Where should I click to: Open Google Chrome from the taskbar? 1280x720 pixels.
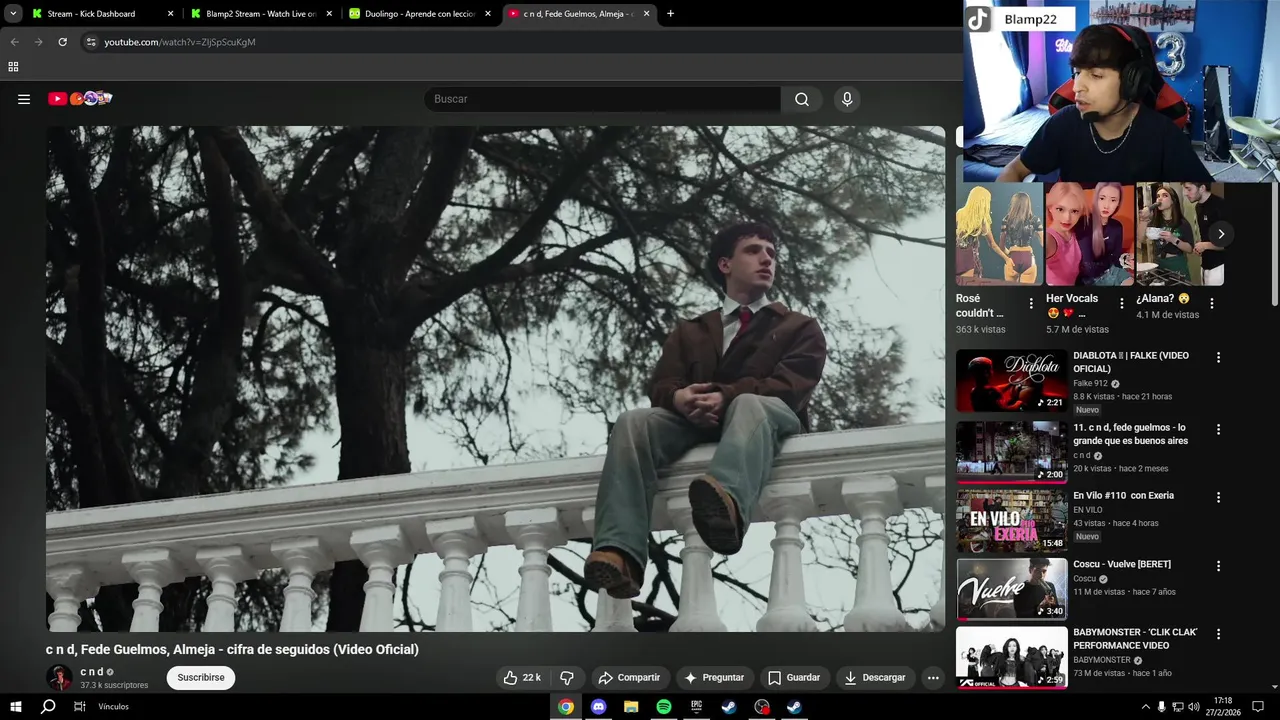(x=566, y=707)
